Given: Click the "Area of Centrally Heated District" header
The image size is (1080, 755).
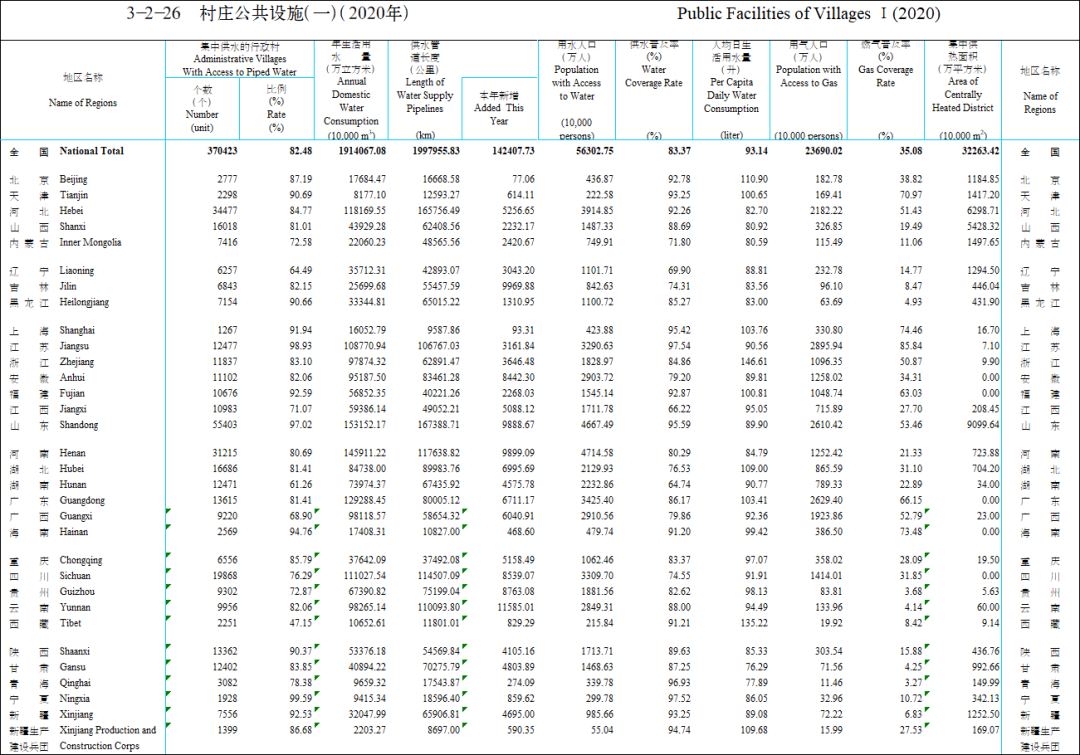Looking at the screenshot, I should [963, 96].
